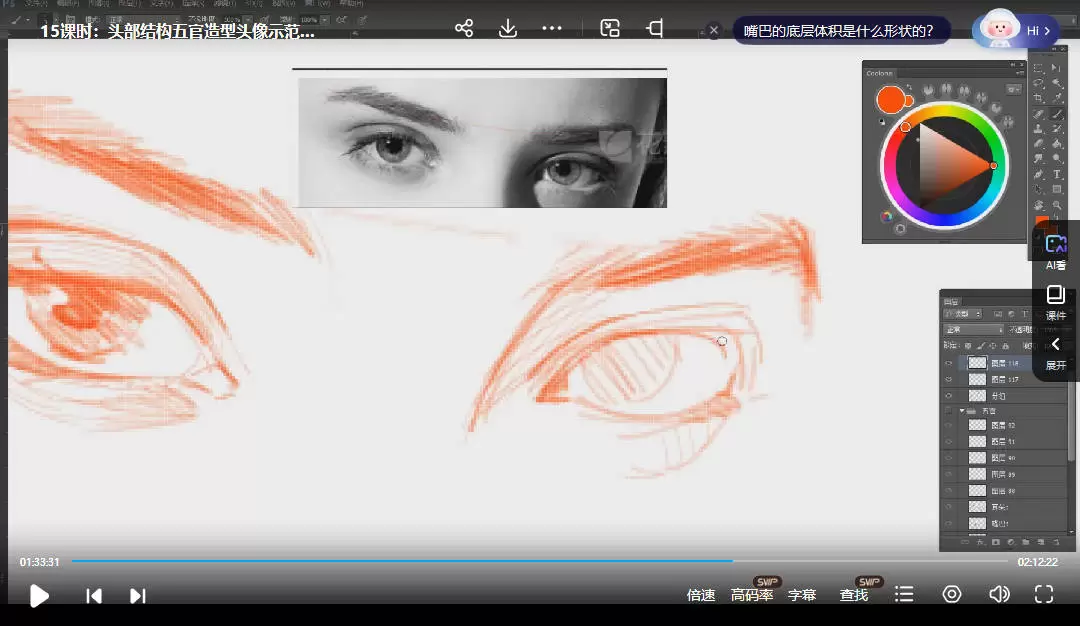Play the video
1080x626 pixels.
point(39,596)
